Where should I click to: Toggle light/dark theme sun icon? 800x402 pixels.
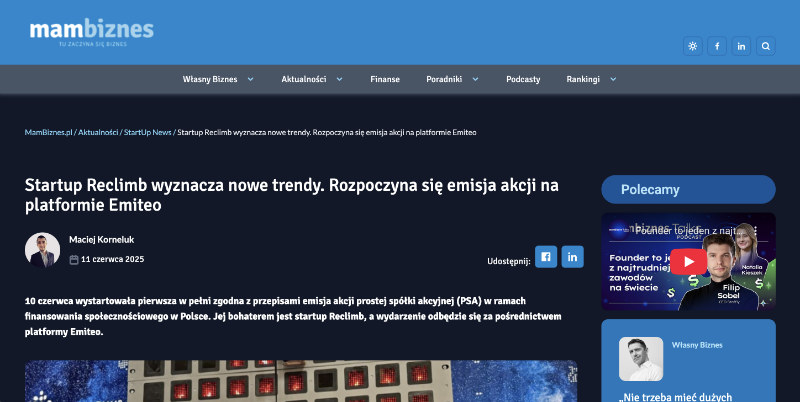pyautogui.click(x=692, y=46)
